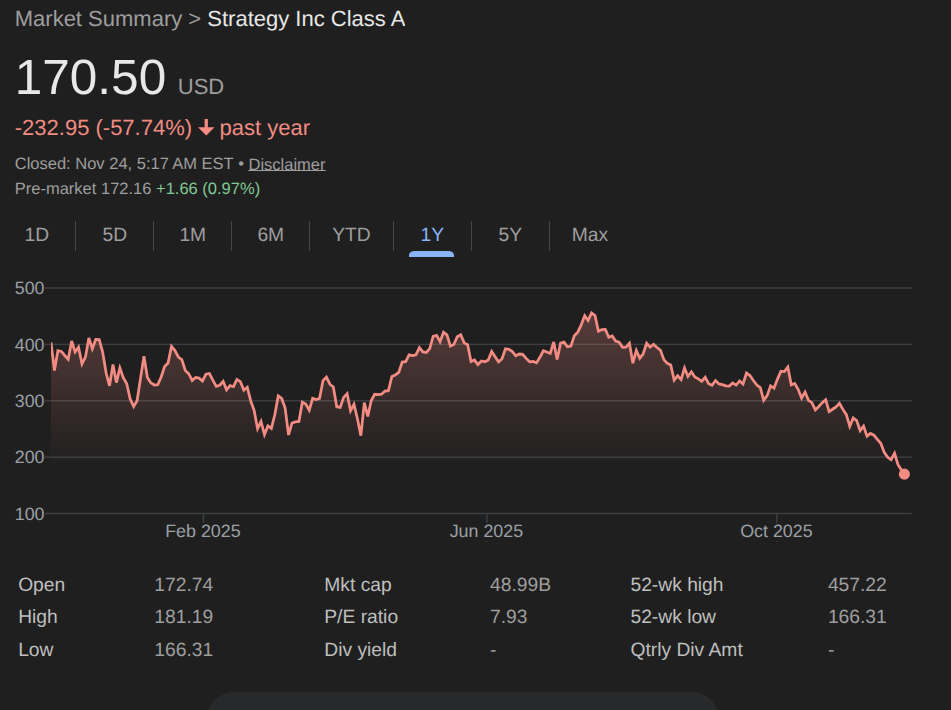The image size is (951, 710).
Task: Click the red down arrow icon
Action: point(206,128)
